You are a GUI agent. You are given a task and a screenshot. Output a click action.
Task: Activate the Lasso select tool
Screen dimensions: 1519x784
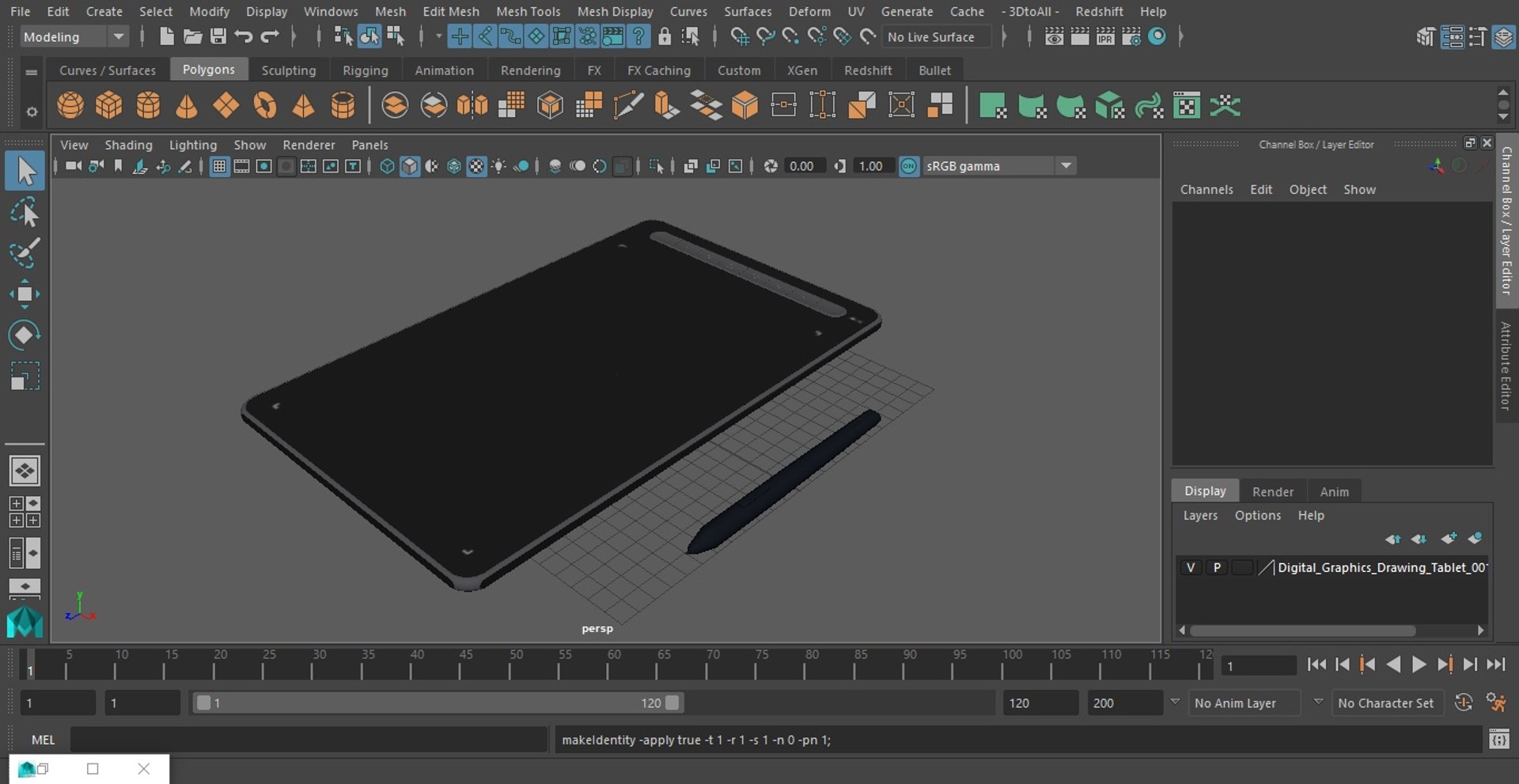coord(25,213)
